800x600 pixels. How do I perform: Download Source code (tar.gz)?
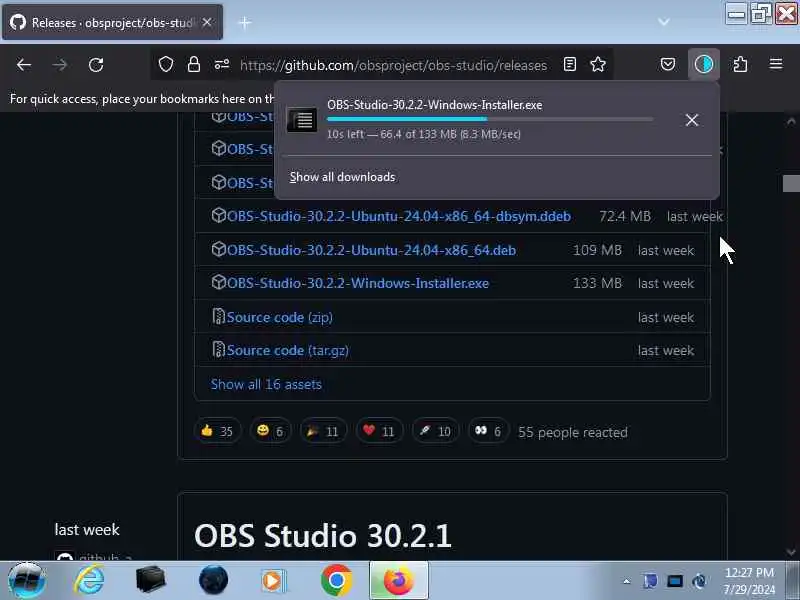(x=288, y=351)
